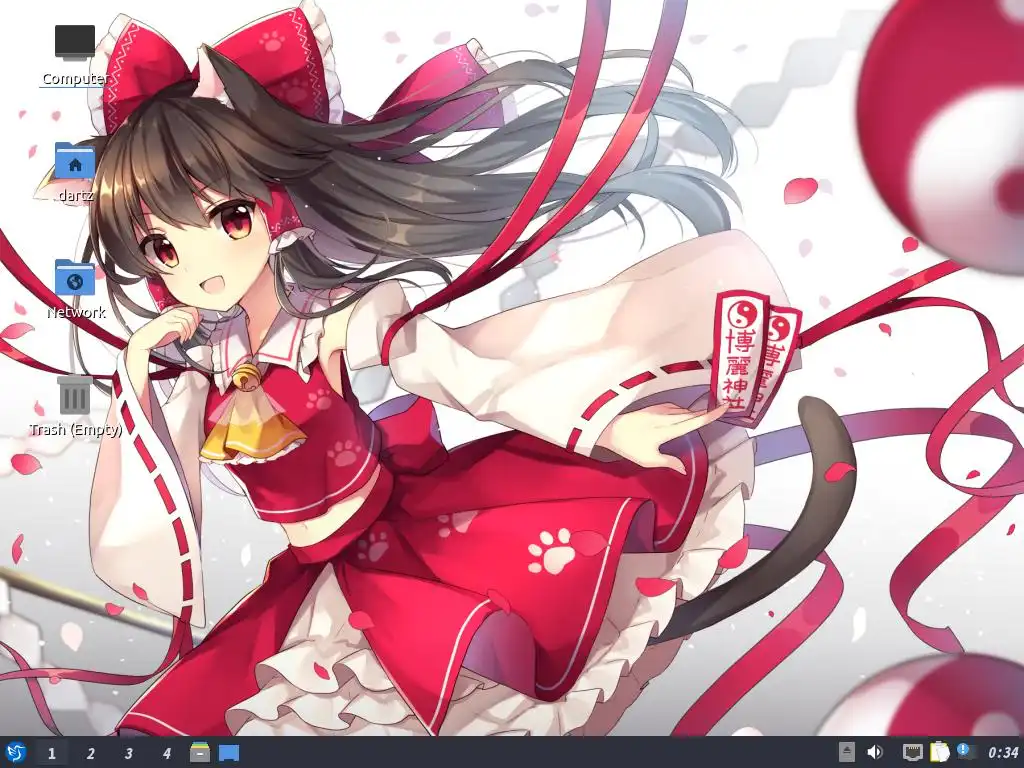Select the Trash (Empty) desktop icon
Viewport: 1024px width, 768px height.
75,406
